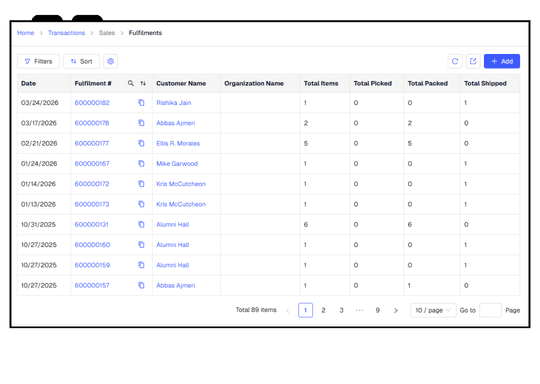Open Alumni Hall in the 10/31/2025 row
Image resolution: width=540 pixels, height=384 pixels.
(173, 225)
